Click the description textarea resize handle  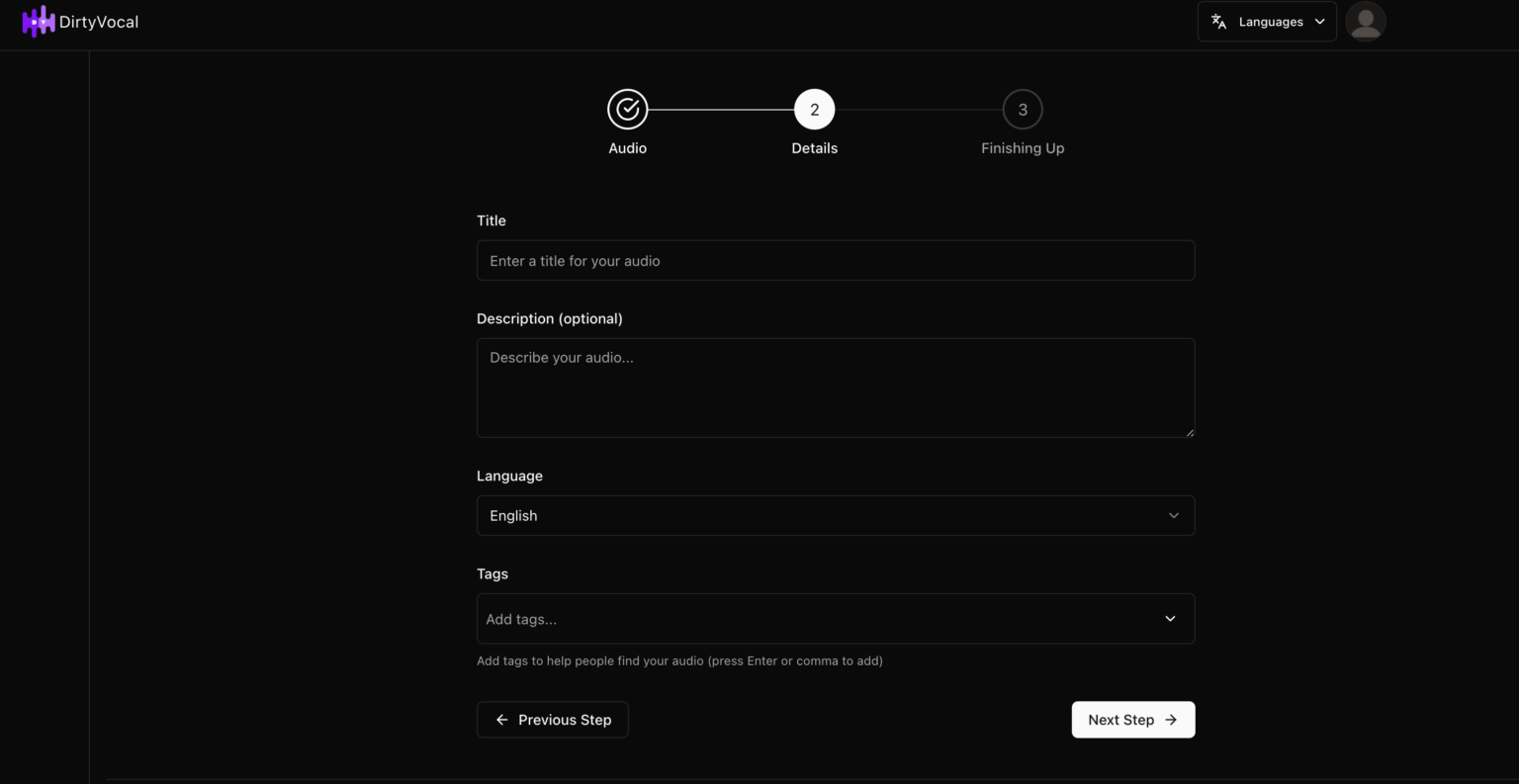pyautogui.click(x=1189, y=430)
